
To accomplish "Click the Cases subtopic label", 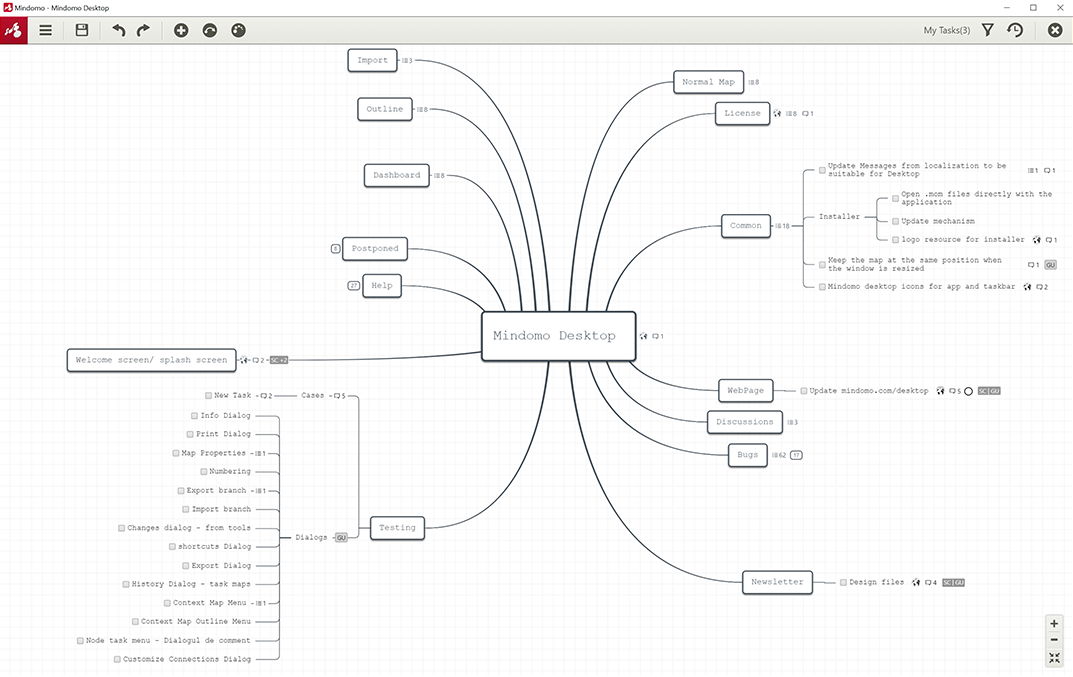I will tap(313, 396).
